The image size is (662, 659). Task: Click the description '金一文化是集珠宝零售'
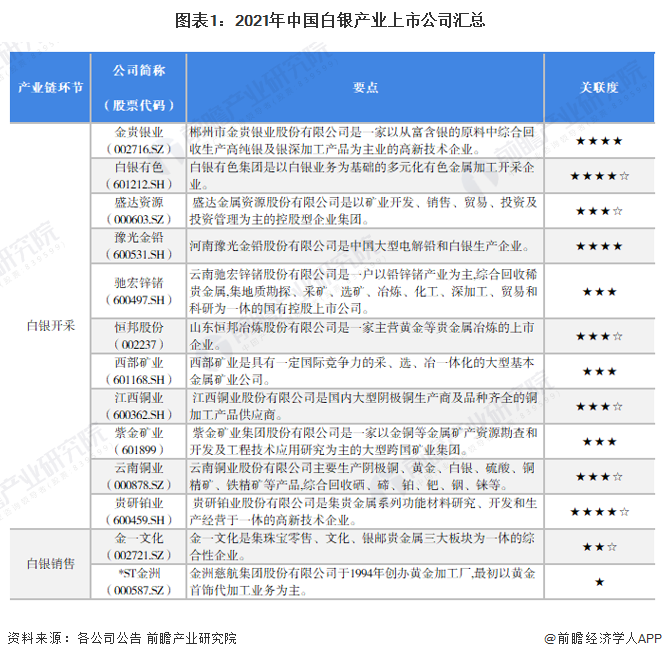(x=362, y=546)
